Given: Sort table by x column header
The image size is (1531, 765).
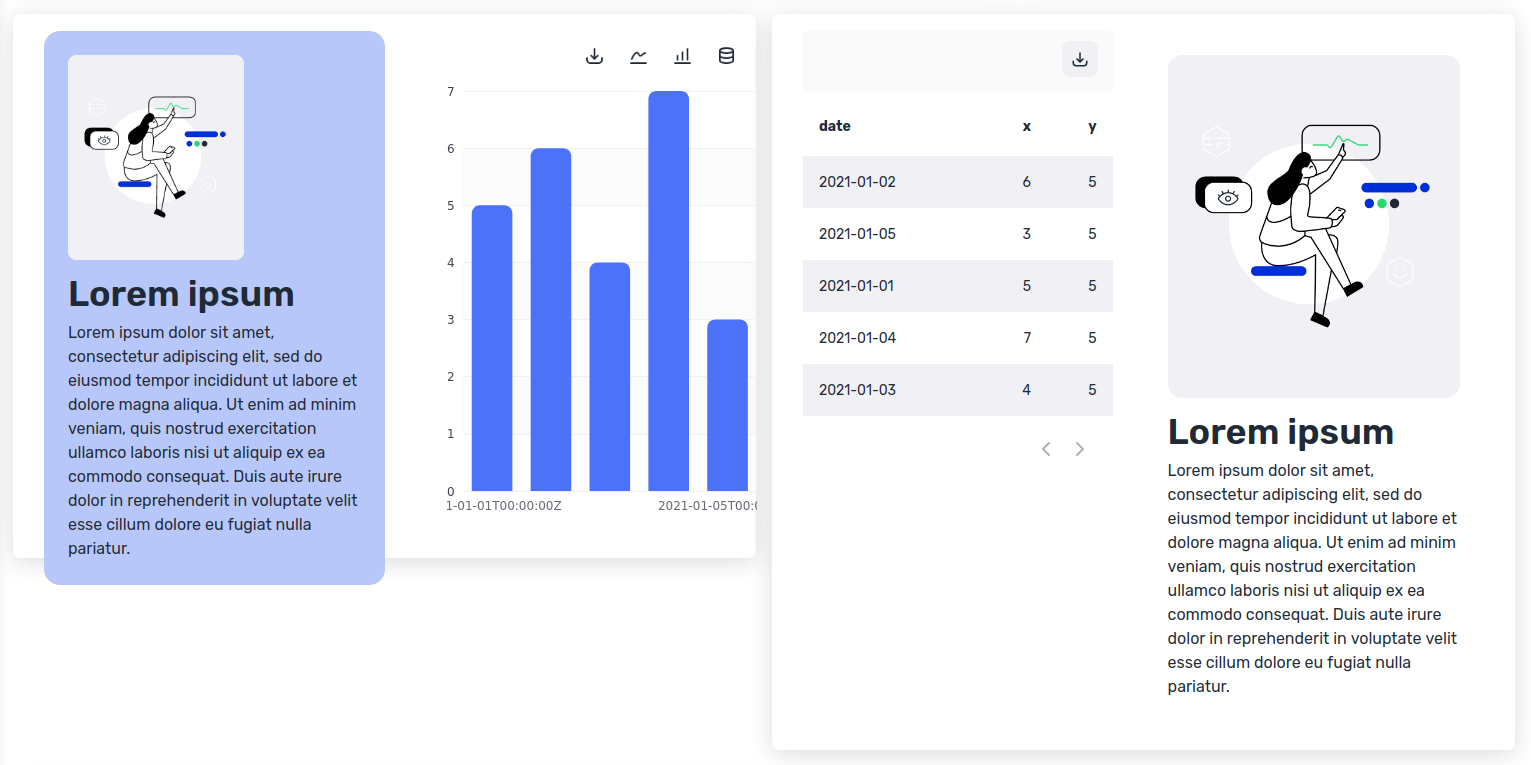Looking at the screenshot, I should tap(1026, 126).
